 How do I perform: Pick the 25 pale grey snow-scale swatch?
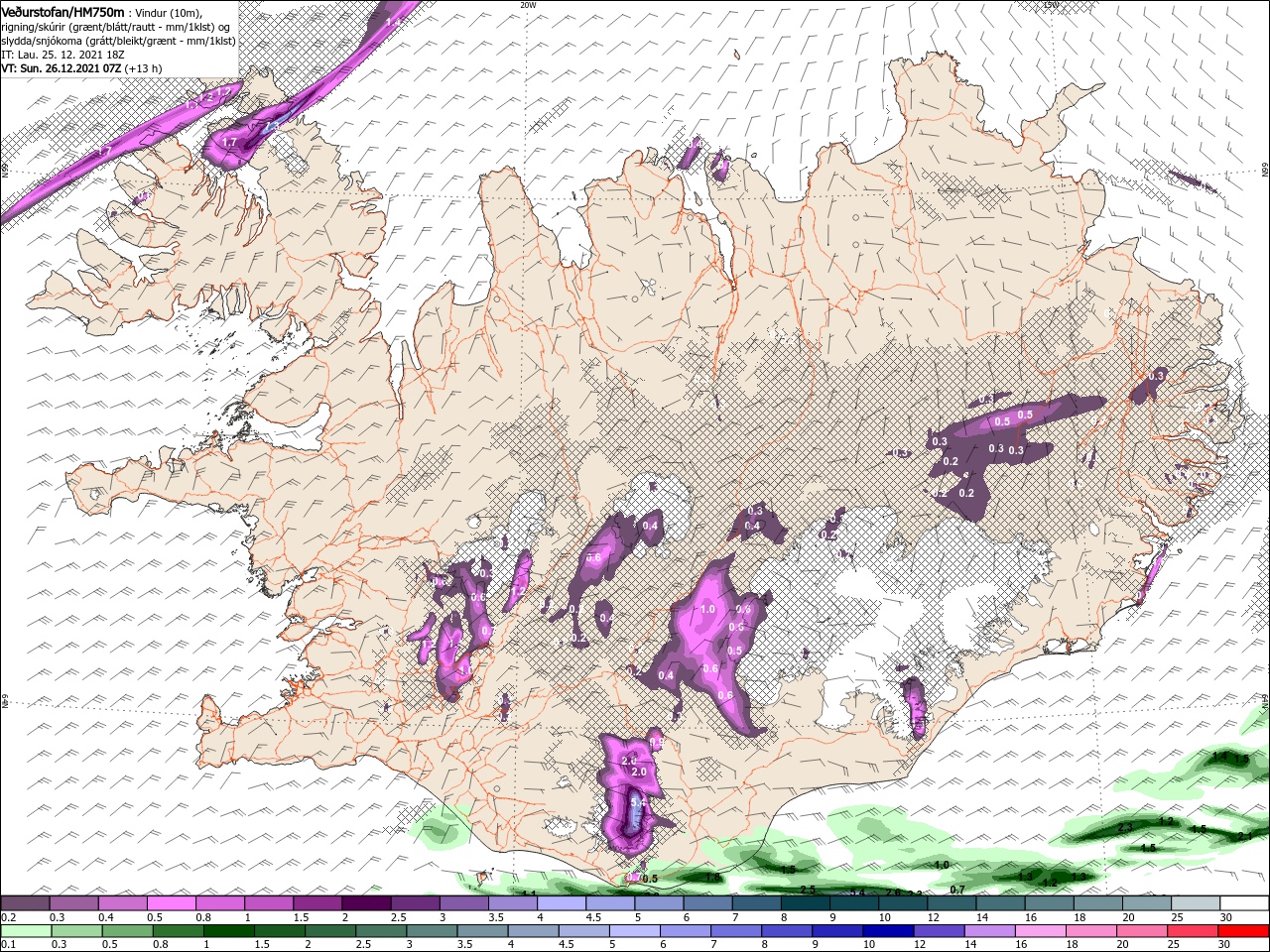point(1195,903)
